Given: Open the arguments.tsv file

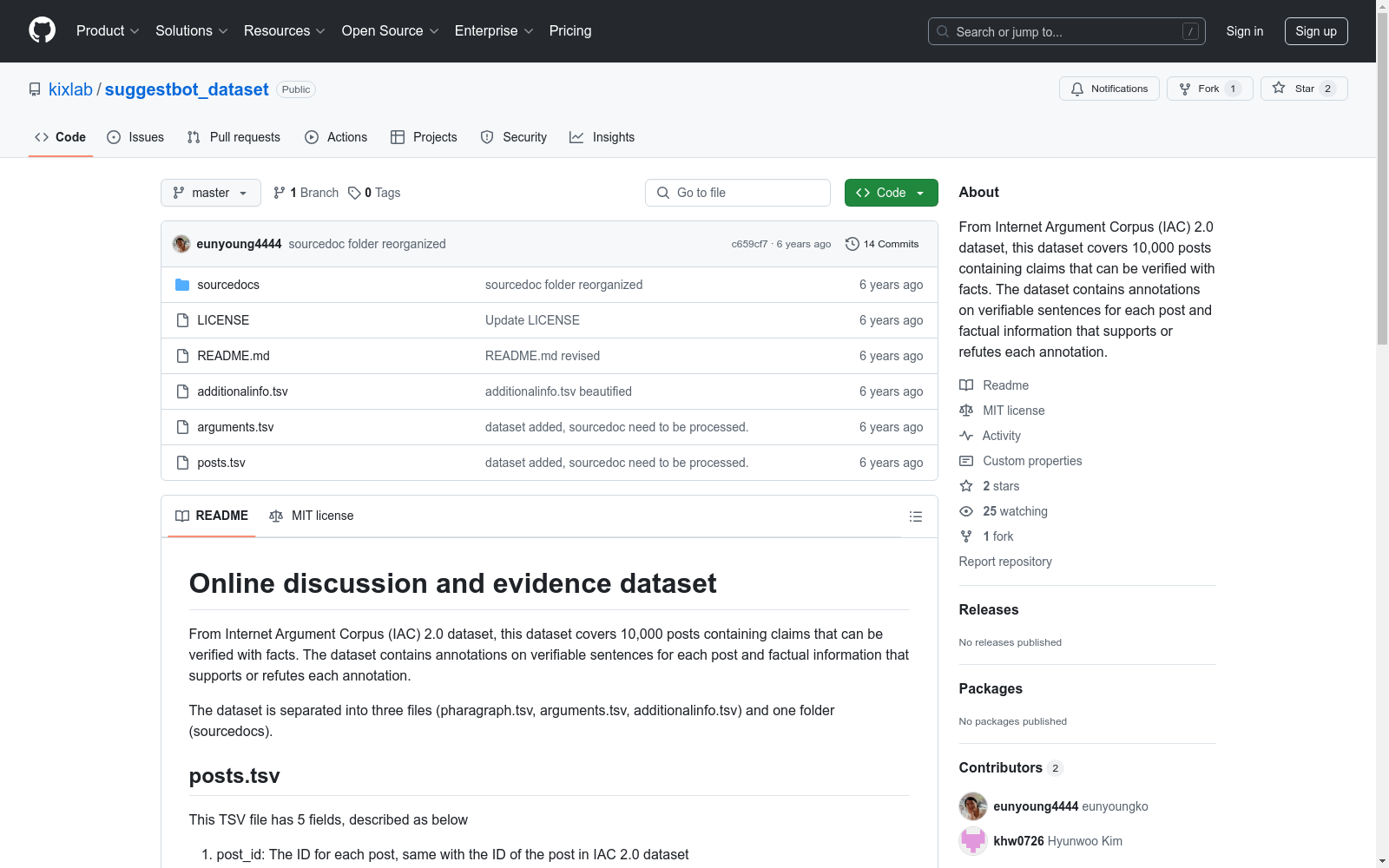Looking at the screenshot, I should pyautogui.click(x=235, y=427).
